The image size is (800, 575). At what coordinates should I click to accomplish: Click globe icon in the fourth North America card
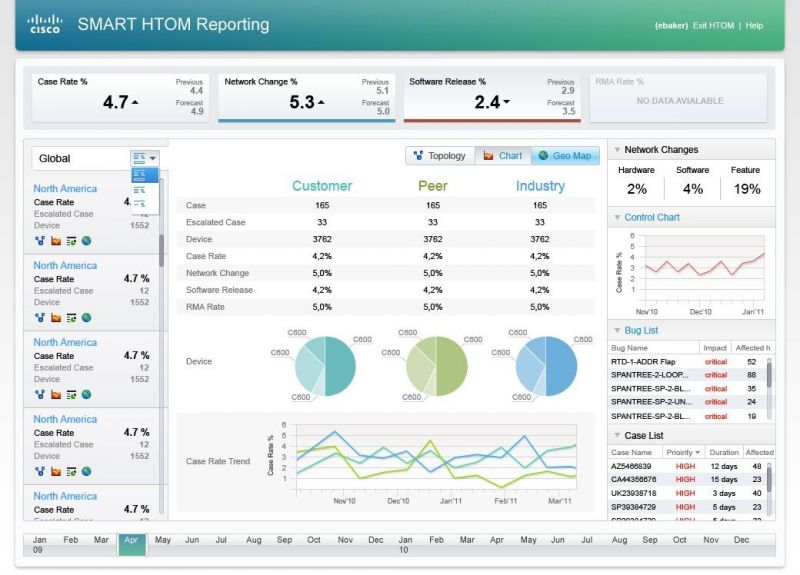pos(87,471)
